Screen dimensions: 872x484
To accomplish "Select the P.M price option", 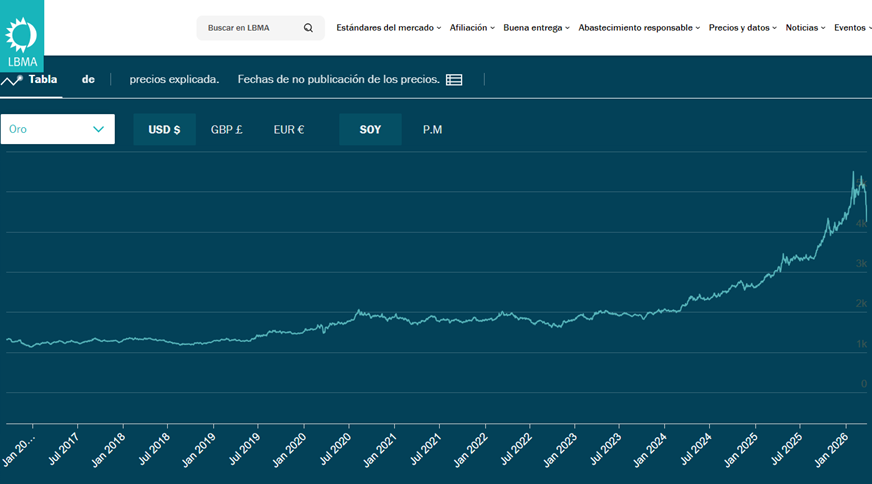I will [x=432, y=130].
